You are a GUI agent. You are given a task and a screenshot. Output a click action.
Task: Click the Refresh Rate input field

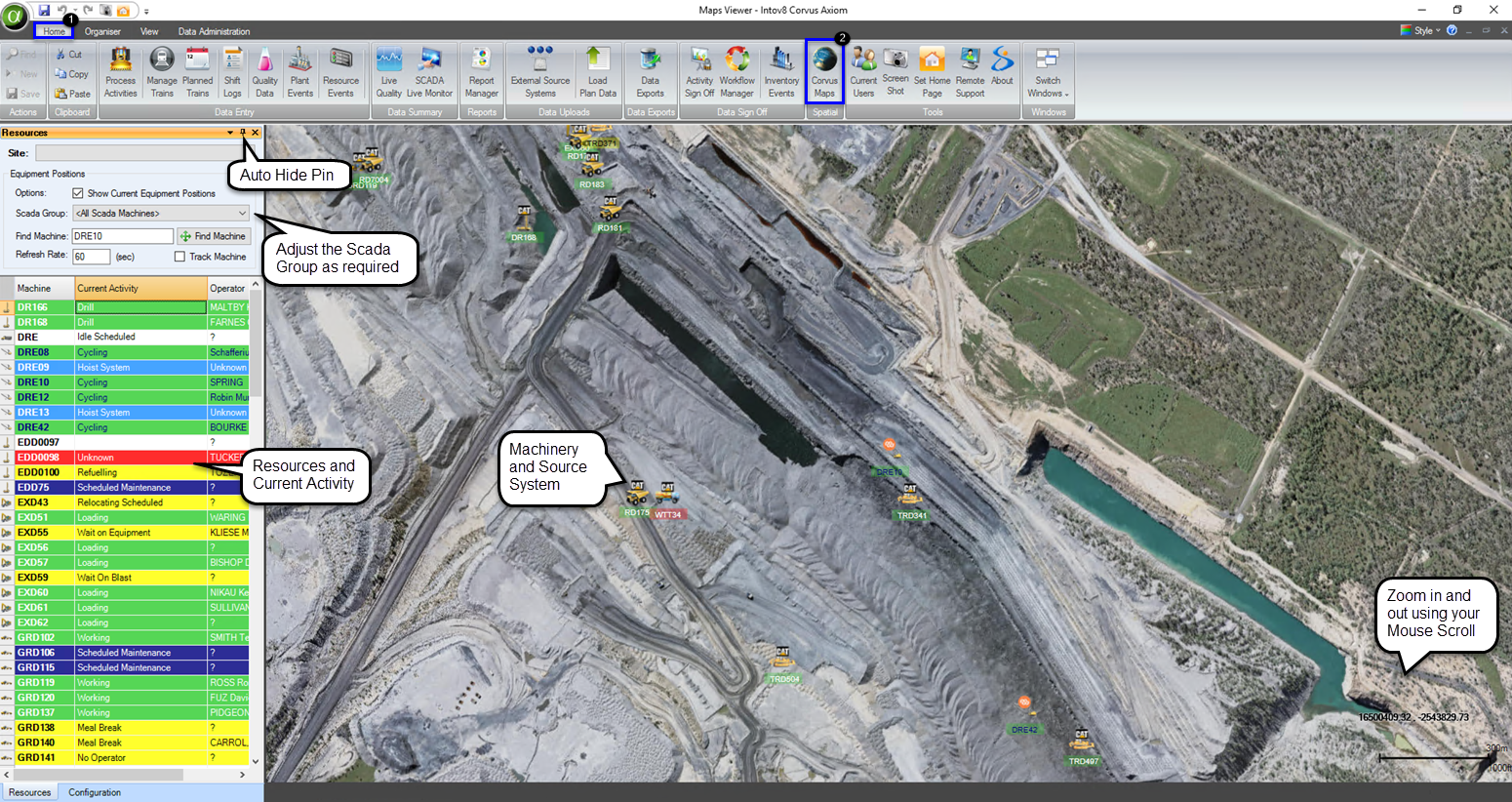(91, 257)
